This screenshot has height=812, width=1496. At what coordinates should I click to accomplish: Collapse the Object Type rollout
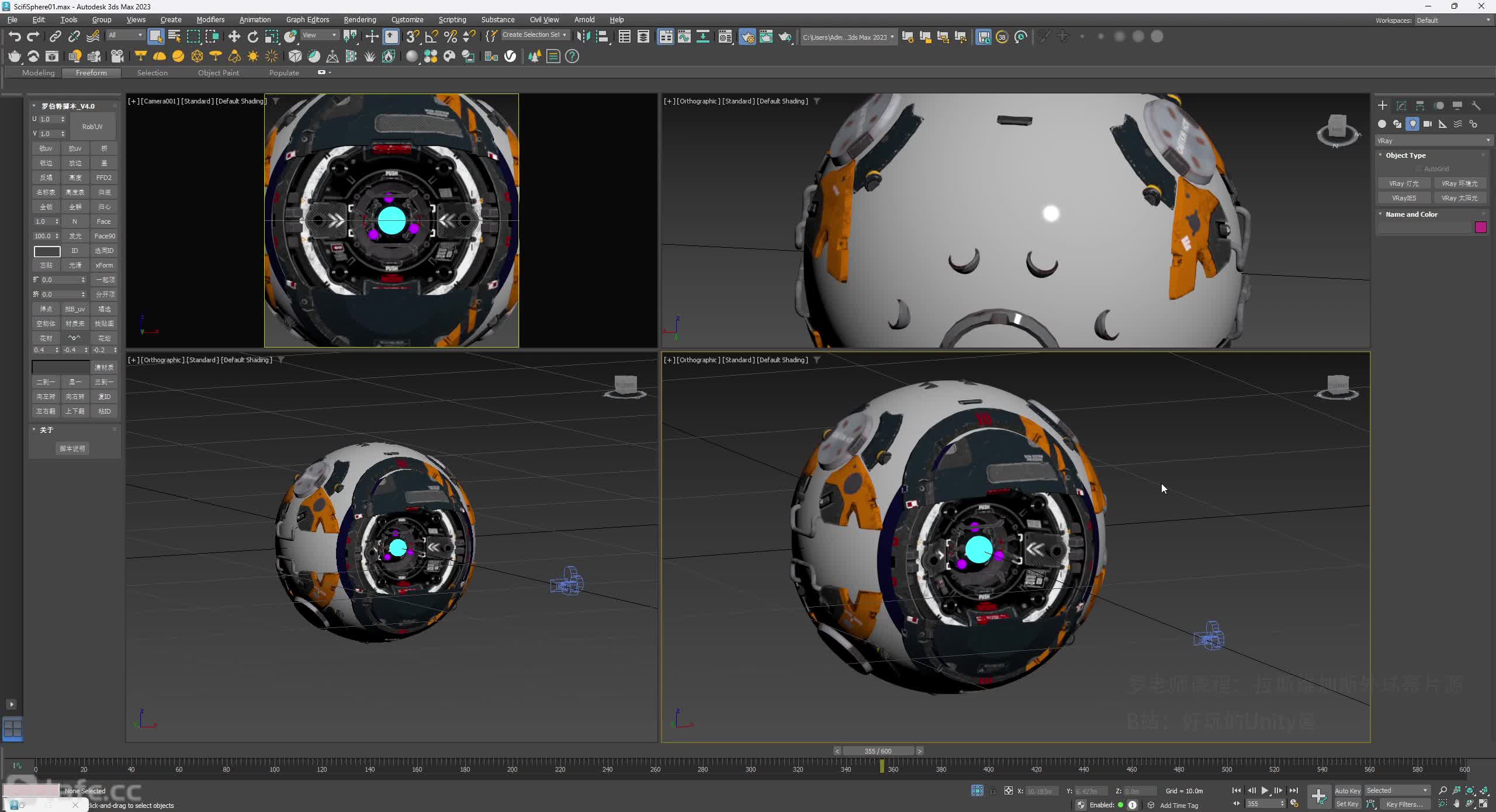(x=1405, y=155)
